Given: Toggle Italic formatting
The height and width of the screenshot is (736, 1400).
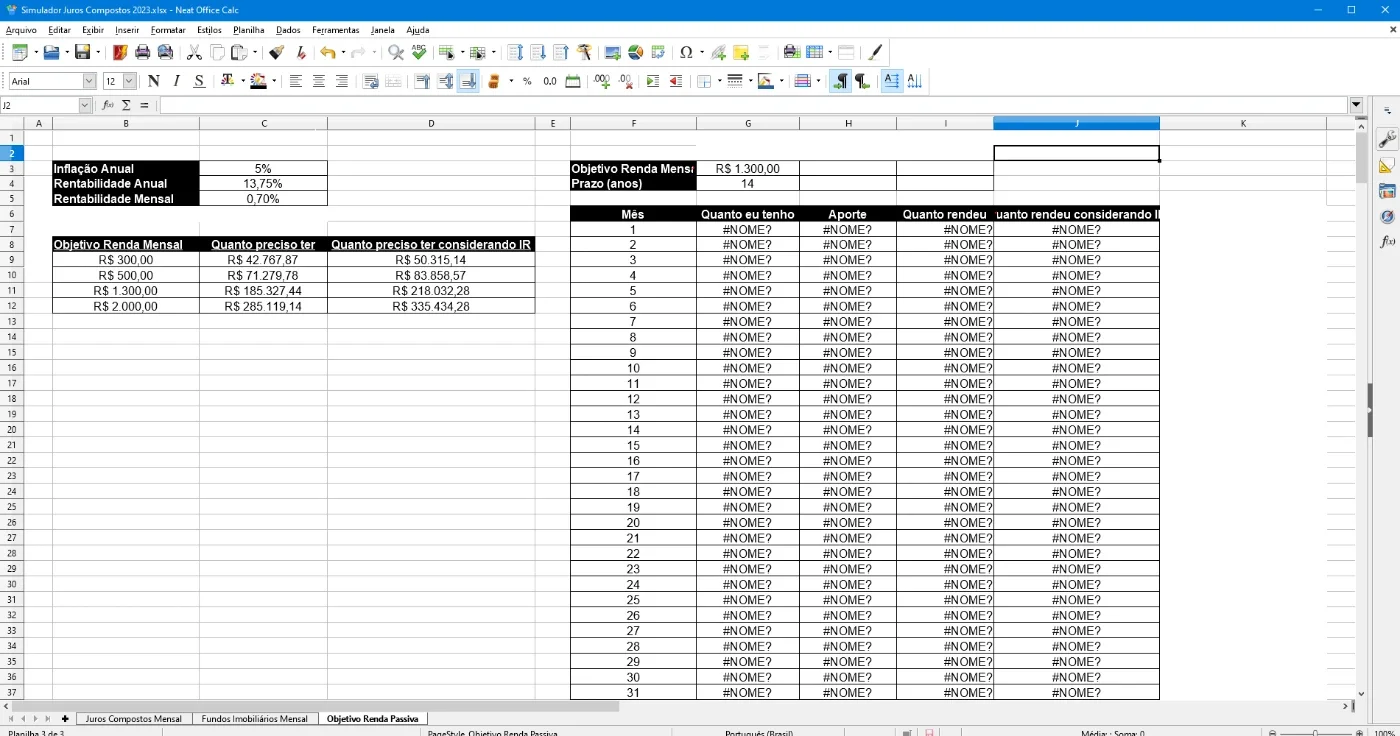Looking at the screenshot, I should tap(176, 81).
